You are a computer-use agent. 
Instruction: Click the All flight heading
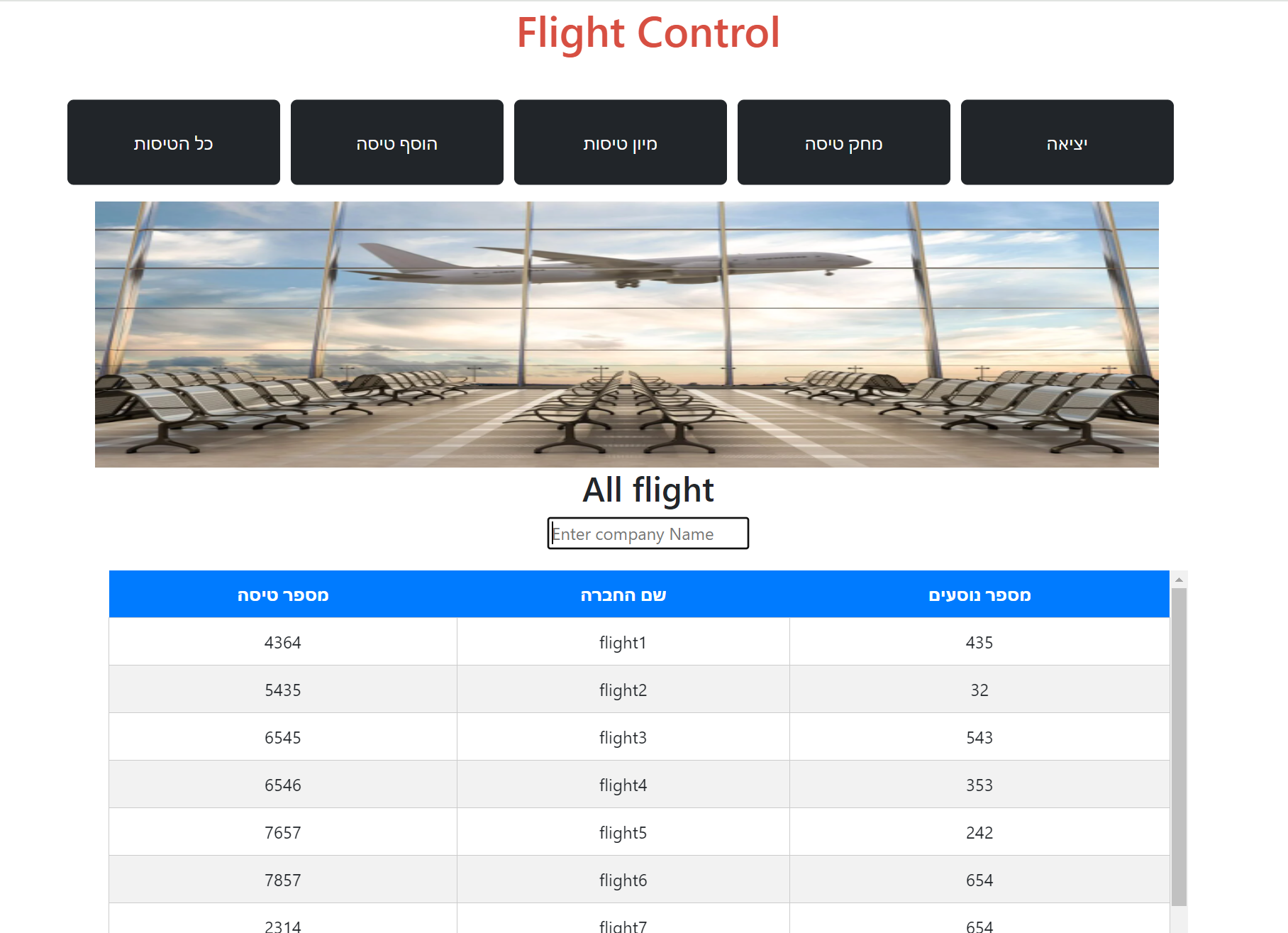pyautogui.click(x=648, y=490)
